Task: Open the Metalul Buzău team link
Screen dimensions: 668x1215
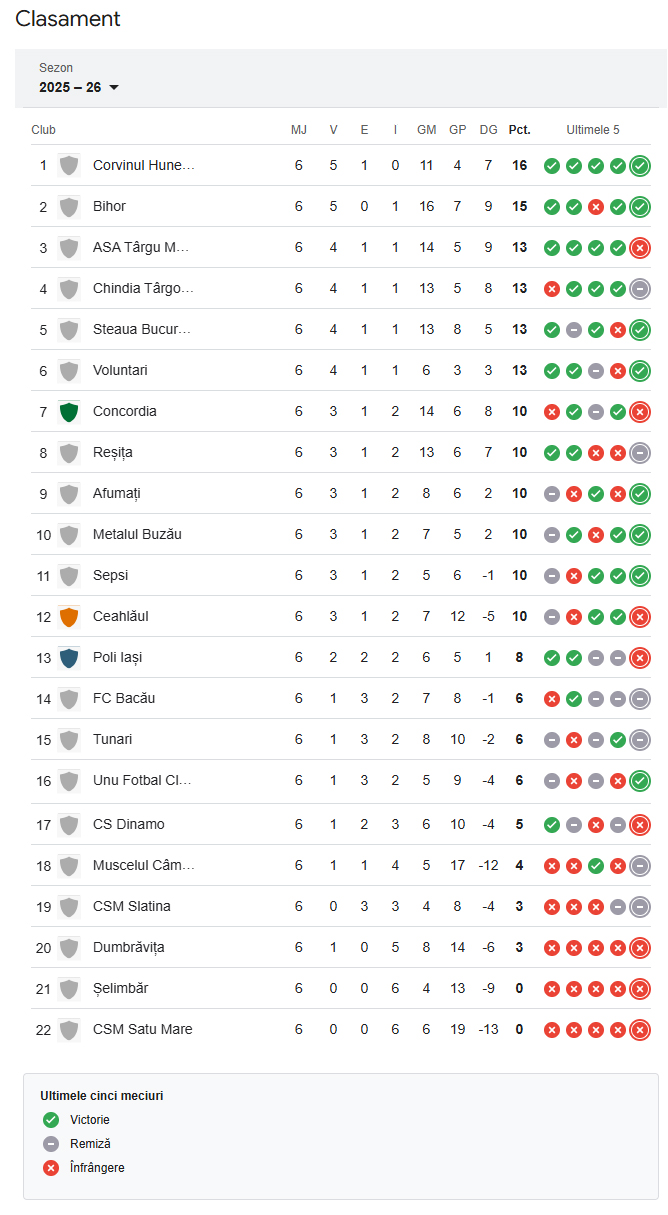Action: [137, 535]
